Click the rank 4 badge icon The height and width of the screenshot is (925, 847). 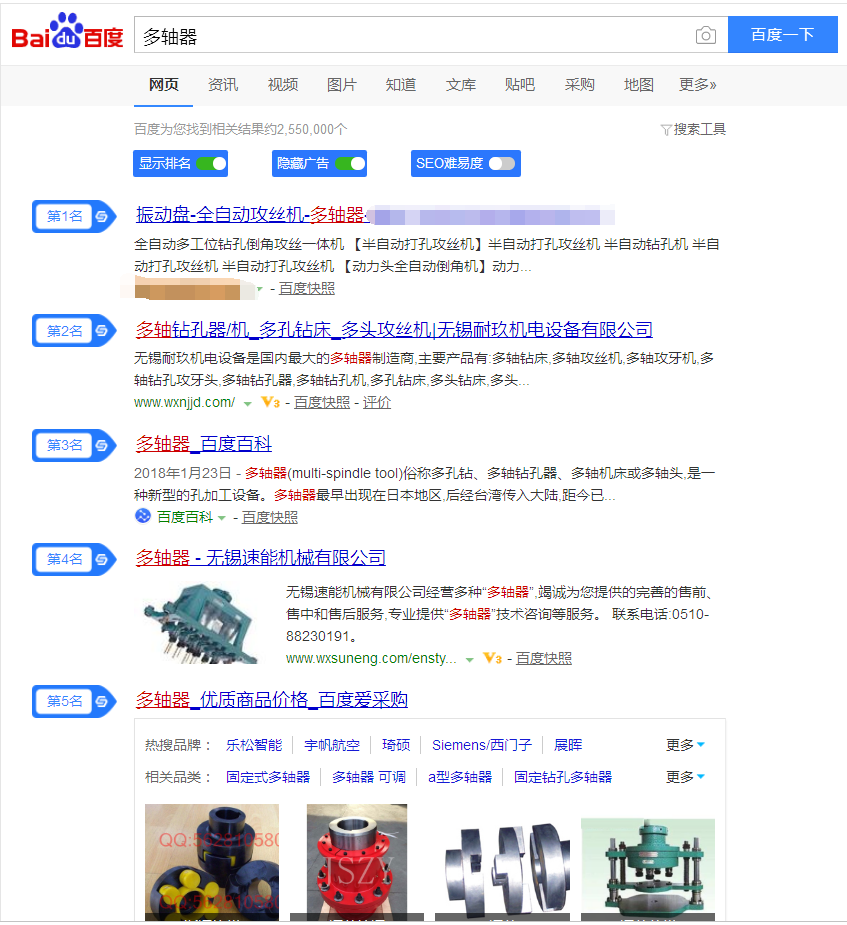(73, 559)
